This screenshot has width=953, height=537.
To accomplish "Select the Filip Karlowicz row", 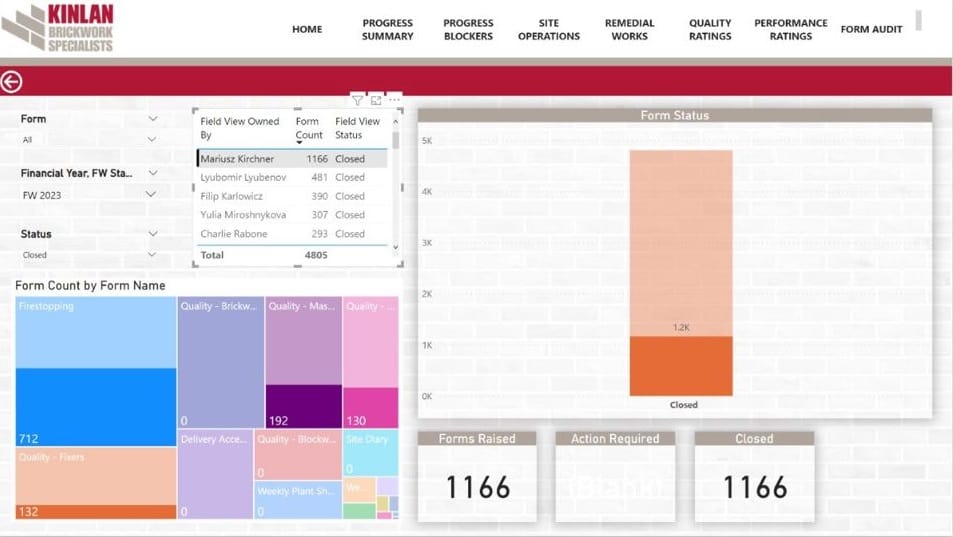I will 292,196.
